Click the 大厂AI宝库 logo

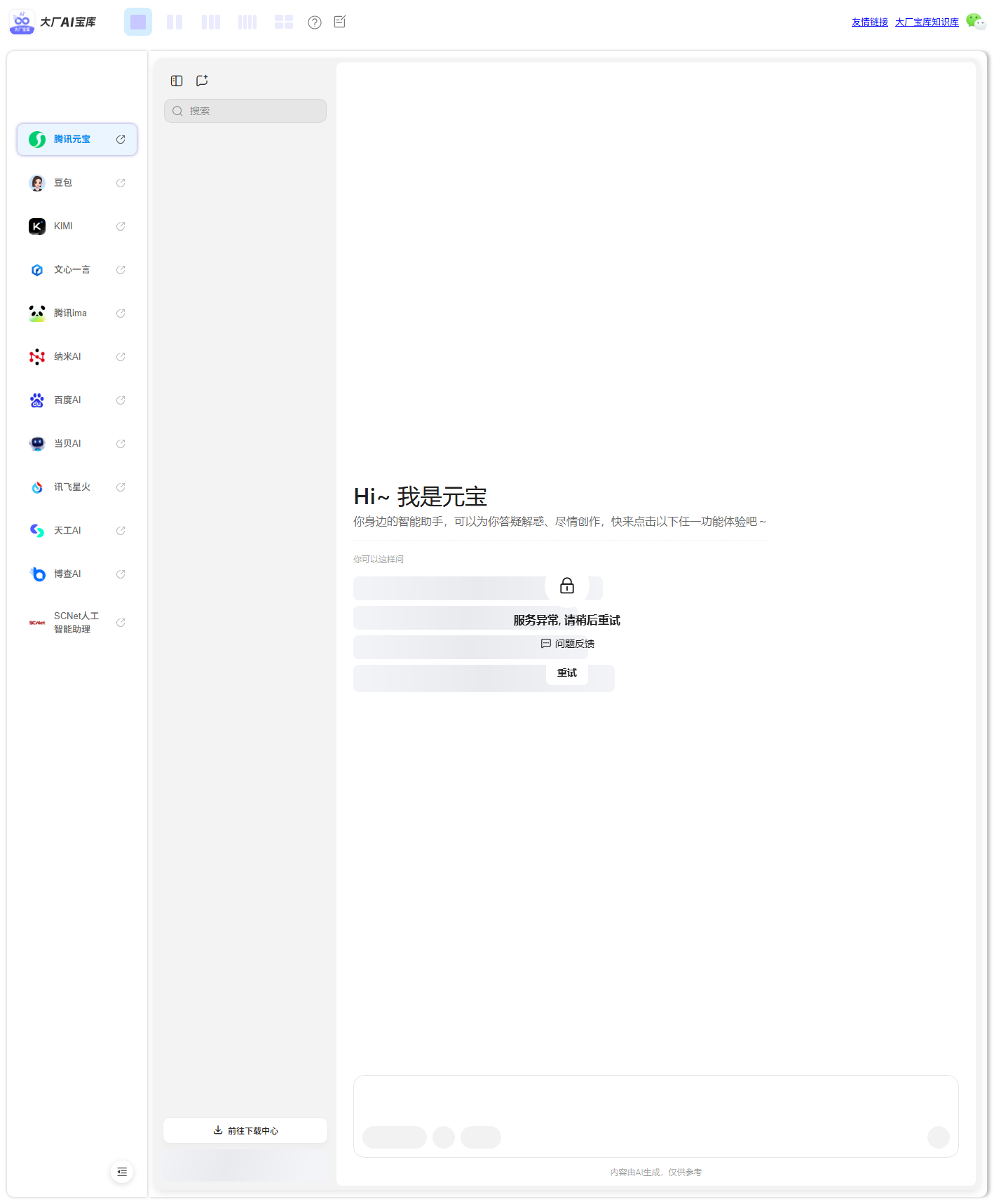click(x=53, y=22)
